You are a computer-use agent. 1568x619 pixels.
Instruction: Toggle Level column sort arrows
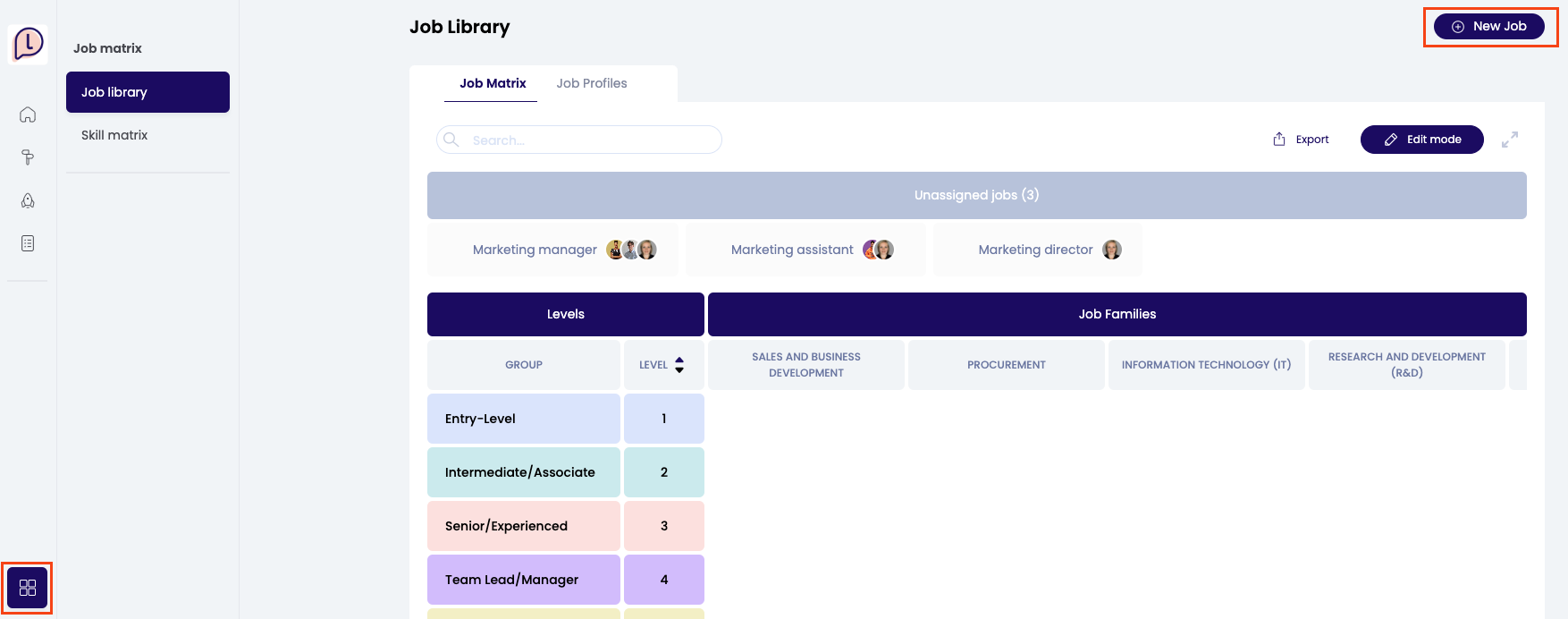coord(679,365)
